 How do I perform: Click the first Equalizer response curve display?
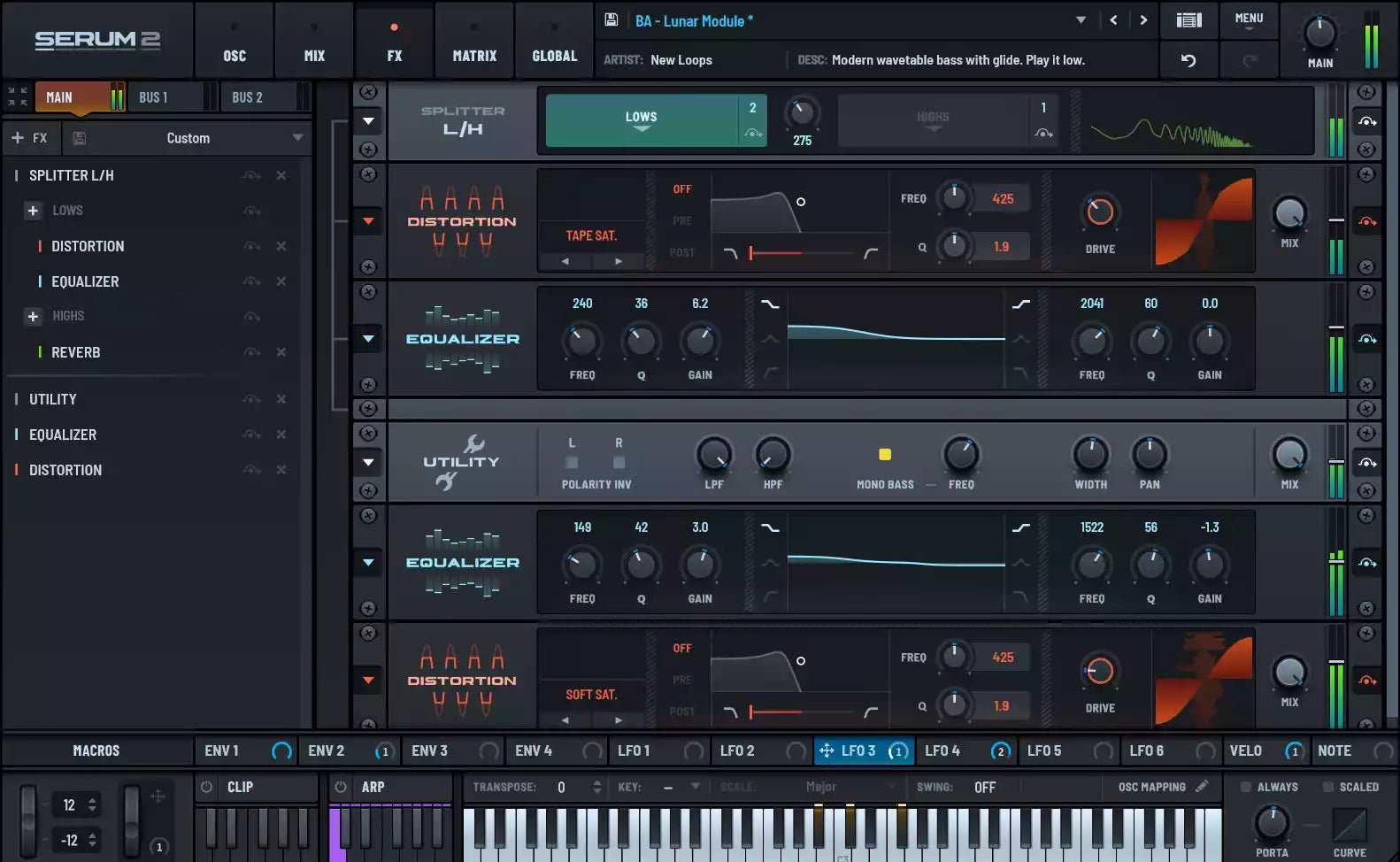pyautogui.click(x=896, y=338)
